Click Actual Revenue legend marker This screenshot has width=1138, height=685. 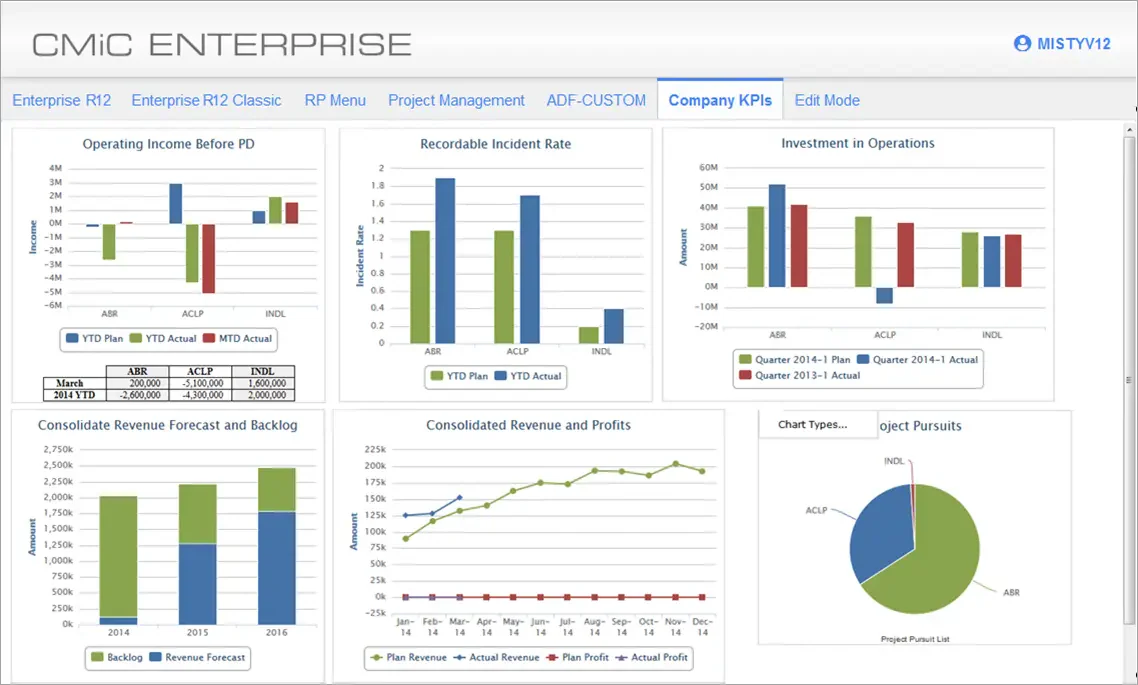tap(459, 657)
